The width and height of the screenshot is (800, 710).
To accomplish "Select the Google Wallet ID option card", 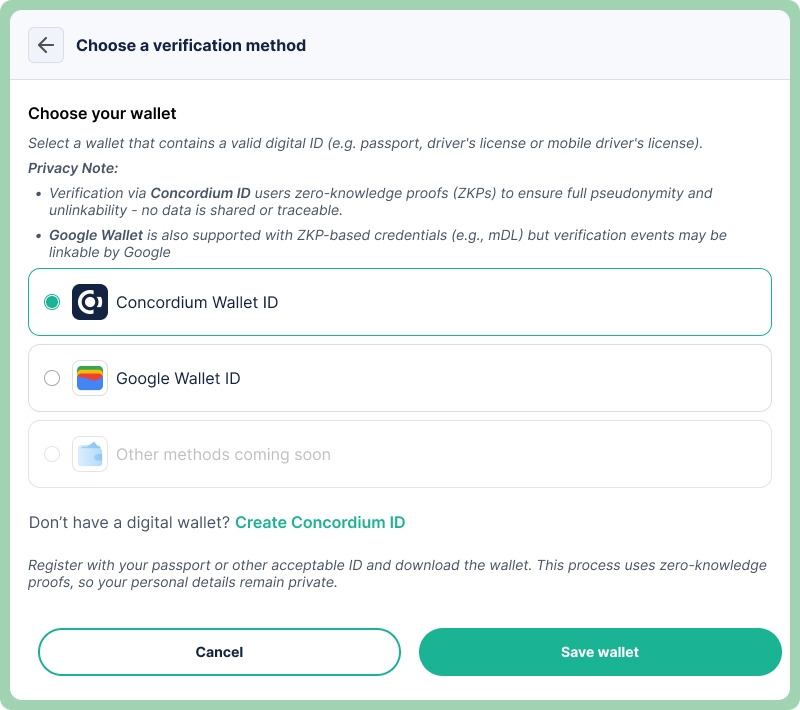I will (400, 378).
